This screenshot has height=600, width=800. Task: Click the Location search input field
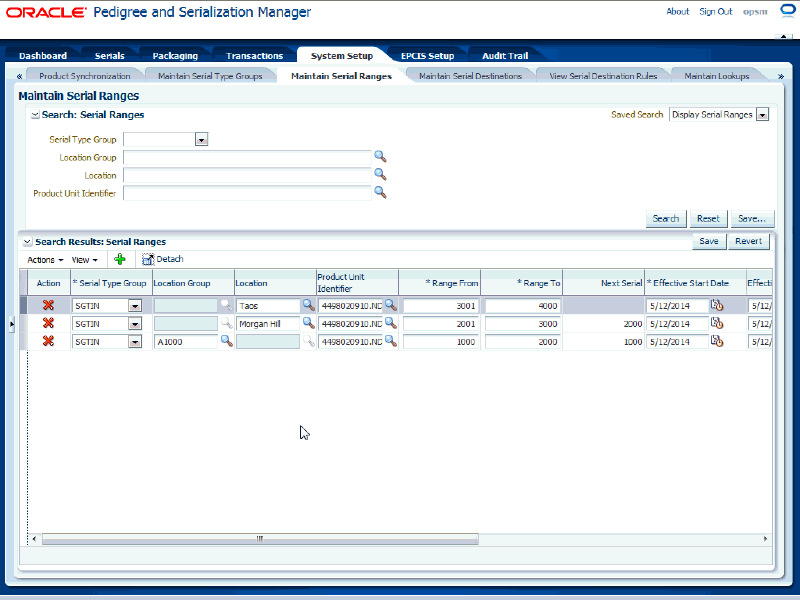[x=247, y=176]
